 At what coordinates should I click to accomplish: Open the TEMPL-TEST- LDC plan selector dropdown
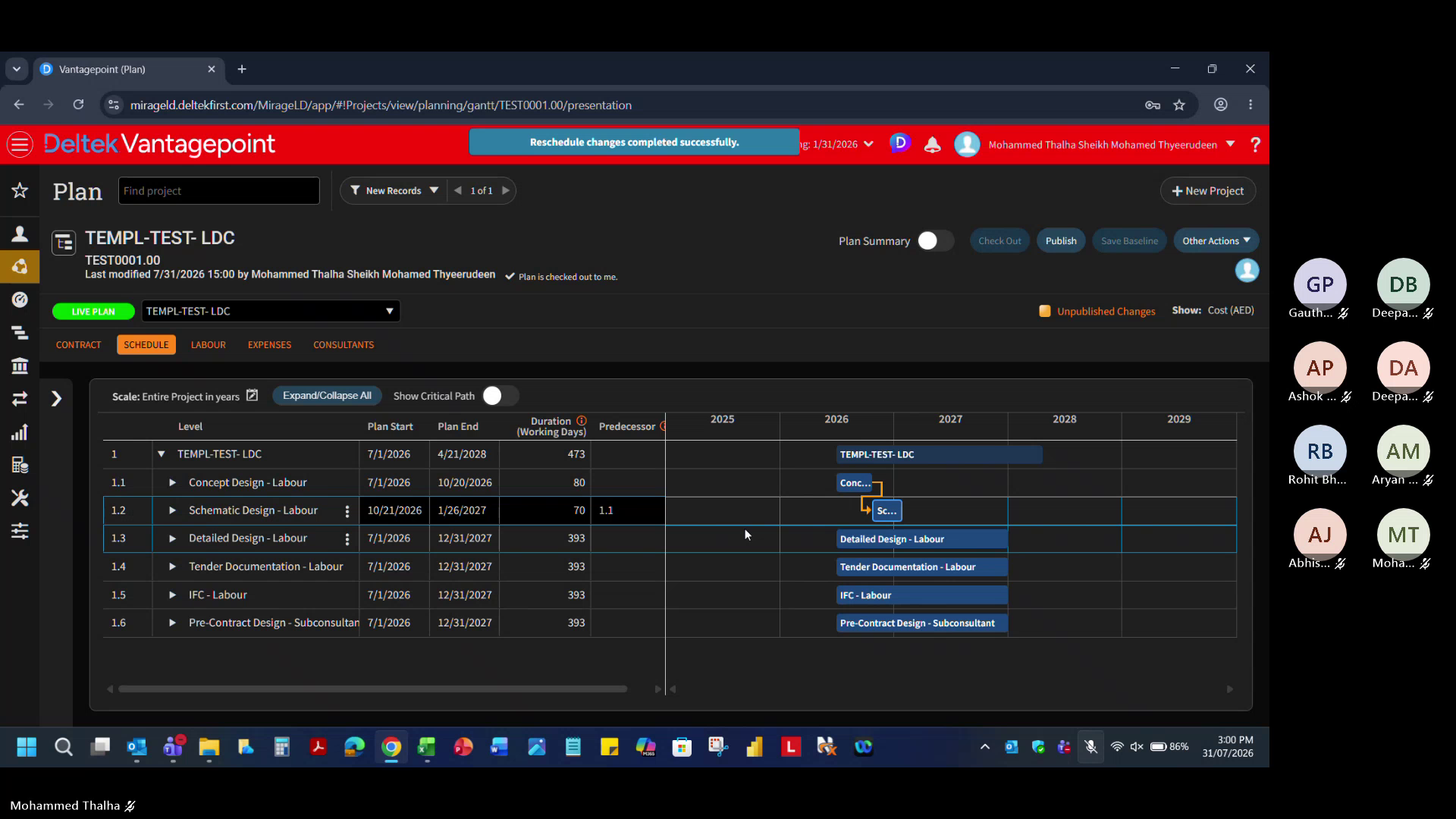(271, 311)
